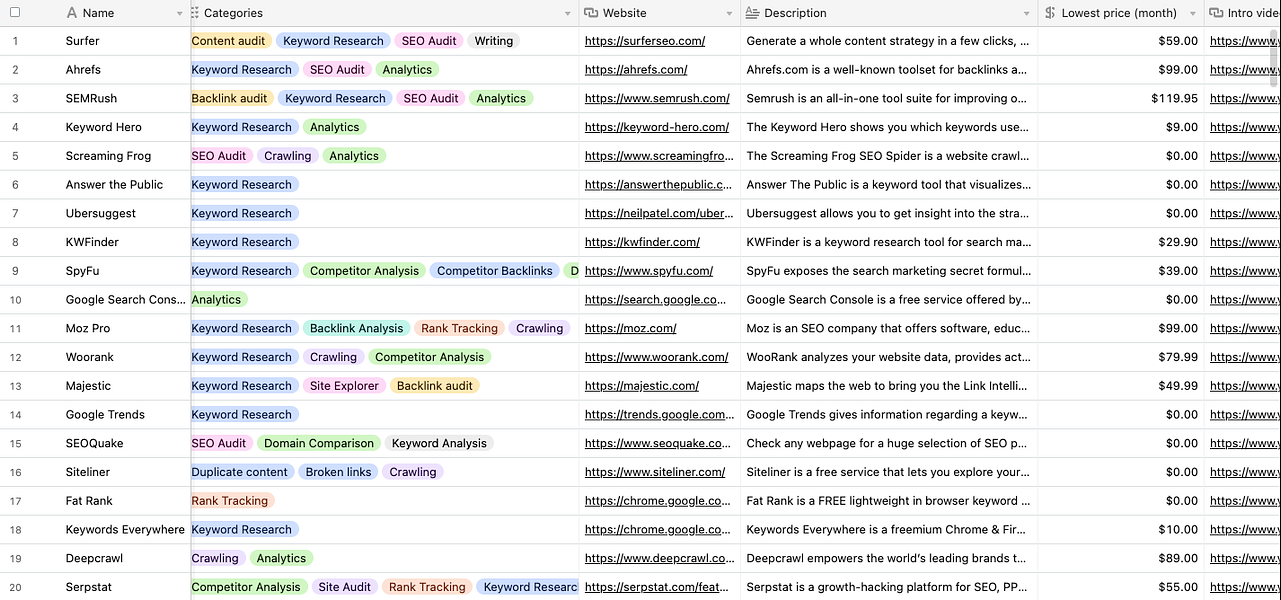Select the $59.00 price cell
Viewport: 1281px width, 600px height.
(1121, 41)
